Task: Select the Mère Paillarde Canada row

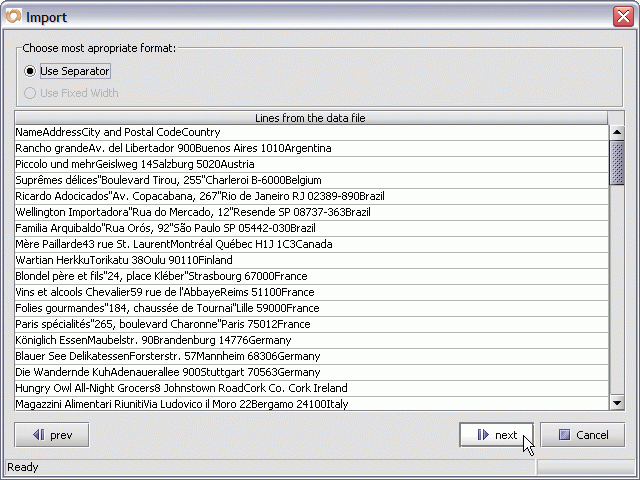Action: click(x=311, y=244)
